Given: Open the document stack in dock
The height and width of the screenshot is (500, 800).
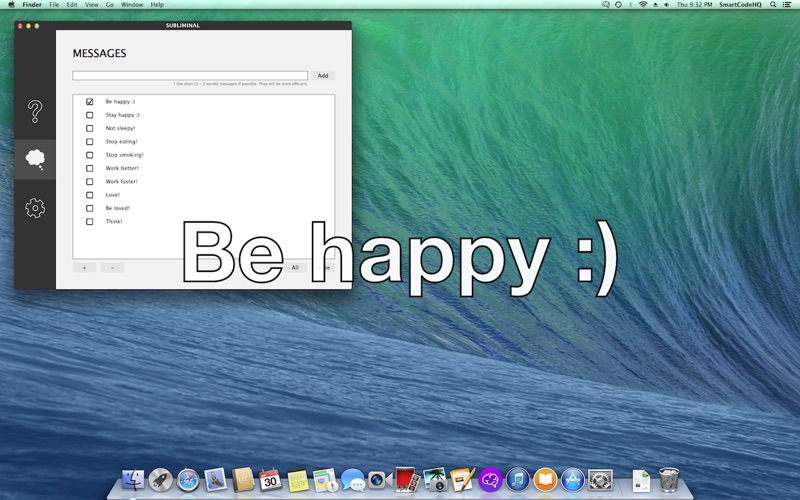Looking at the screenshot, I should [x=641, y=480].
